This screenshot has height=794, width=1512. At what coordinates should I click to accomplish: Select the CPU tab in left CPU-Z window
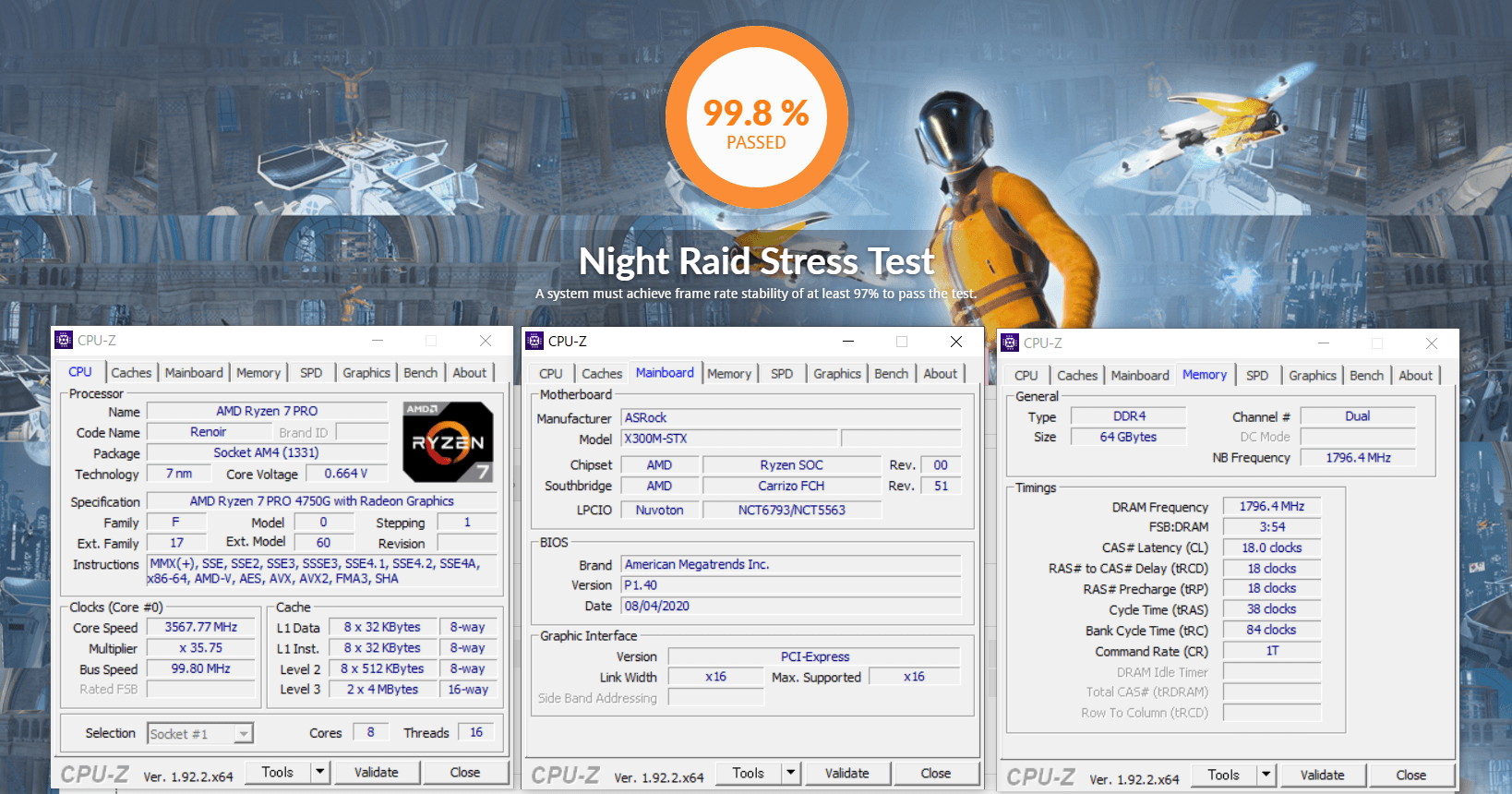coord(80,371)
